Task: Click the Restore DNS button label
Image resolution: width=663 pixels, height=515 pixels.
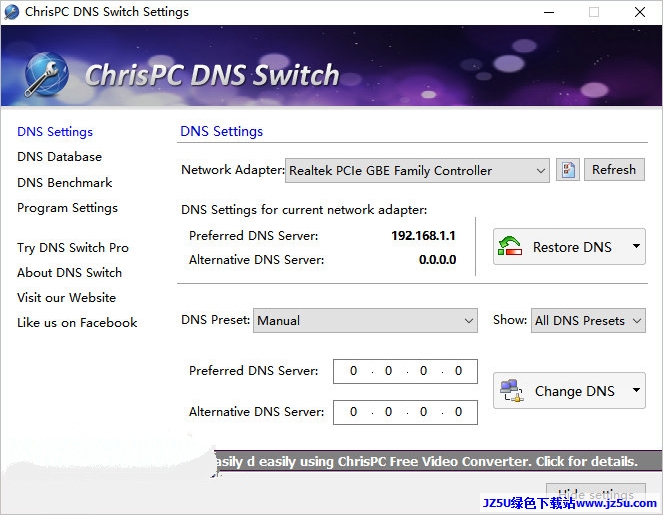Action: 572,247
